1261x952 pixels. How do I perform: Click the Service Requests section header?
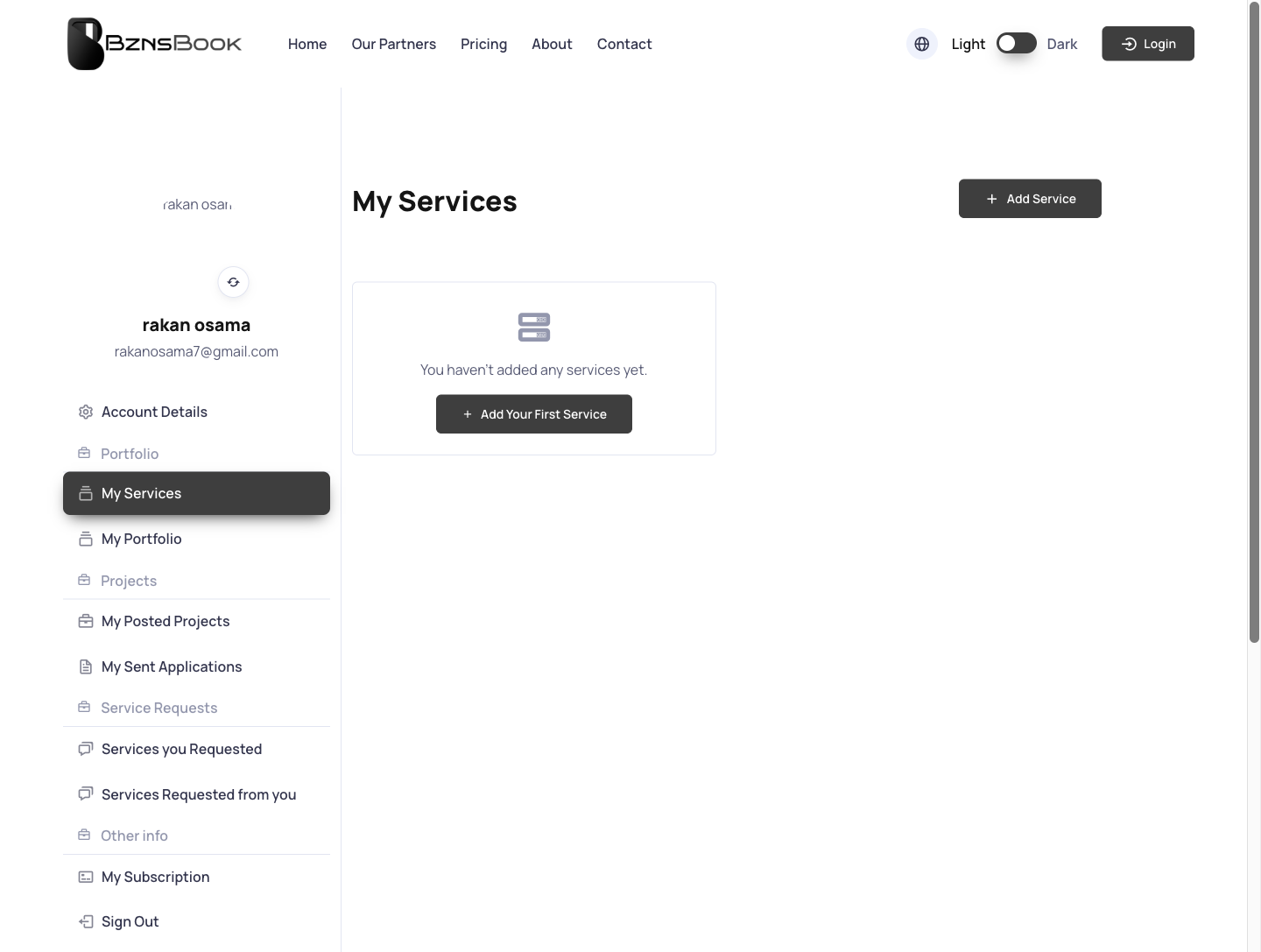point(159,708)
